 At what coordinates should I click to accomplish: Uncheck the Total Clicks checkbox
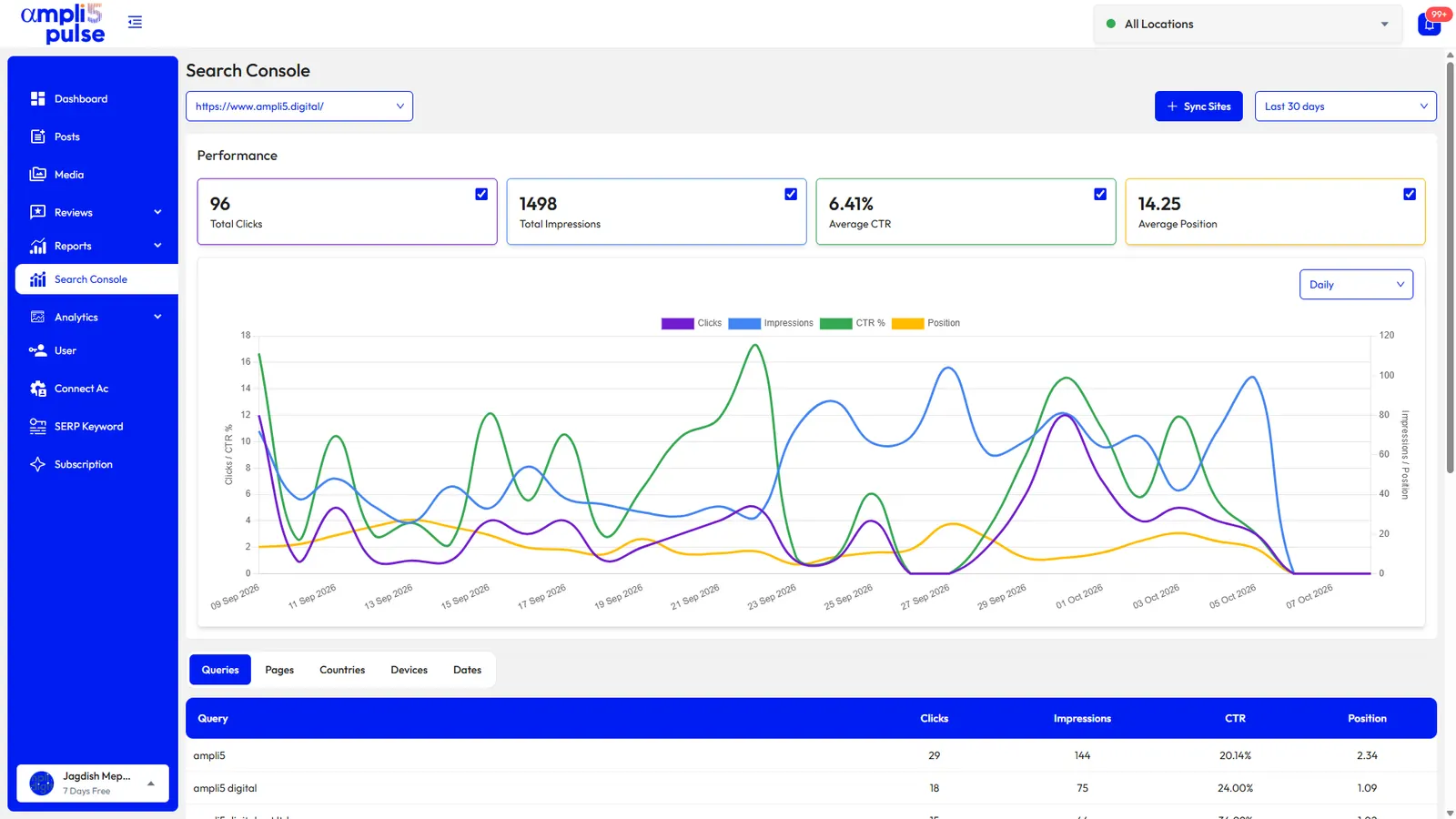(481, 194)
